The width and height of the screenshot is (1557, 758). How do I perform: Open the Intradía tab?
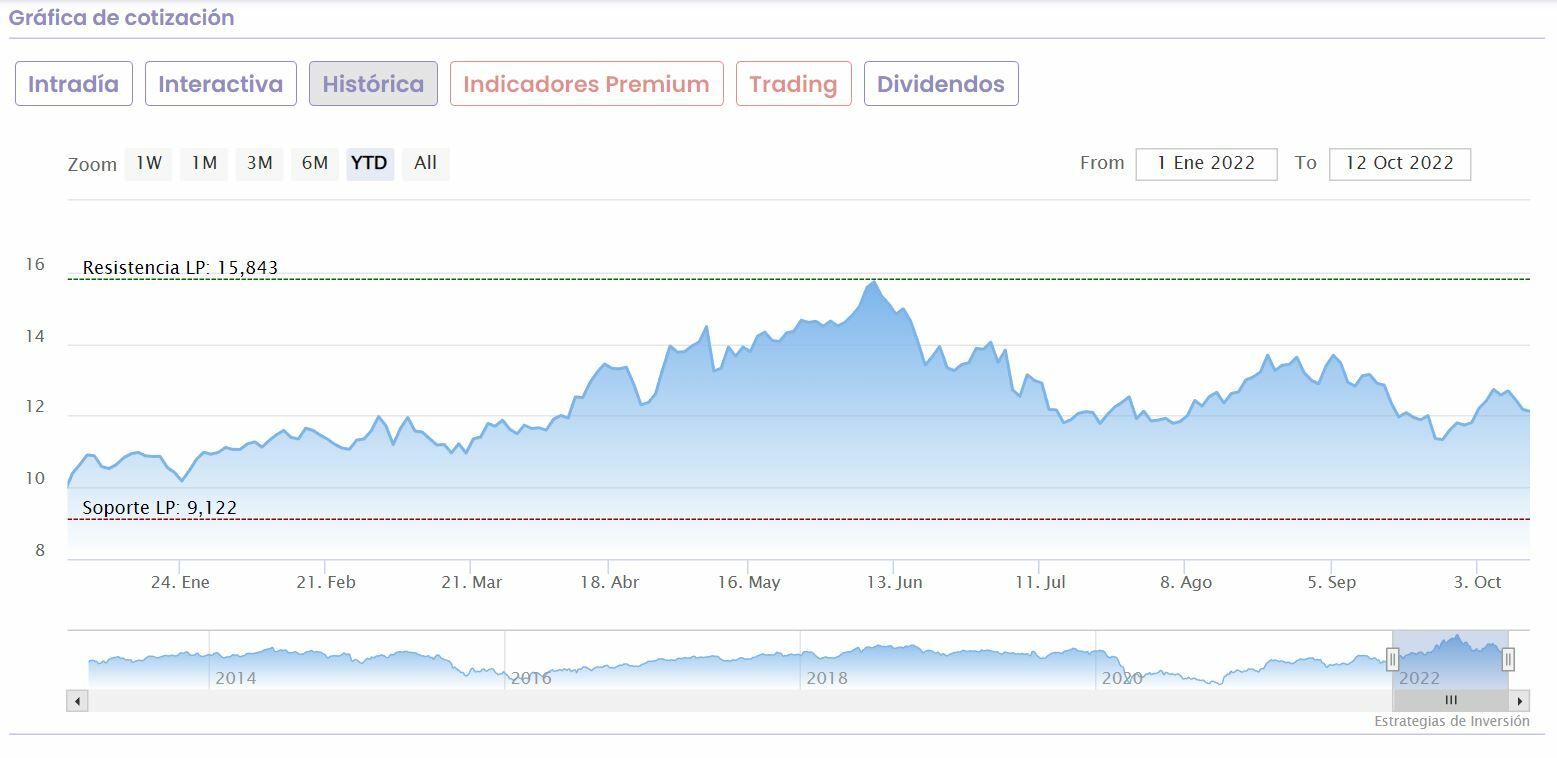coord(73,84)
